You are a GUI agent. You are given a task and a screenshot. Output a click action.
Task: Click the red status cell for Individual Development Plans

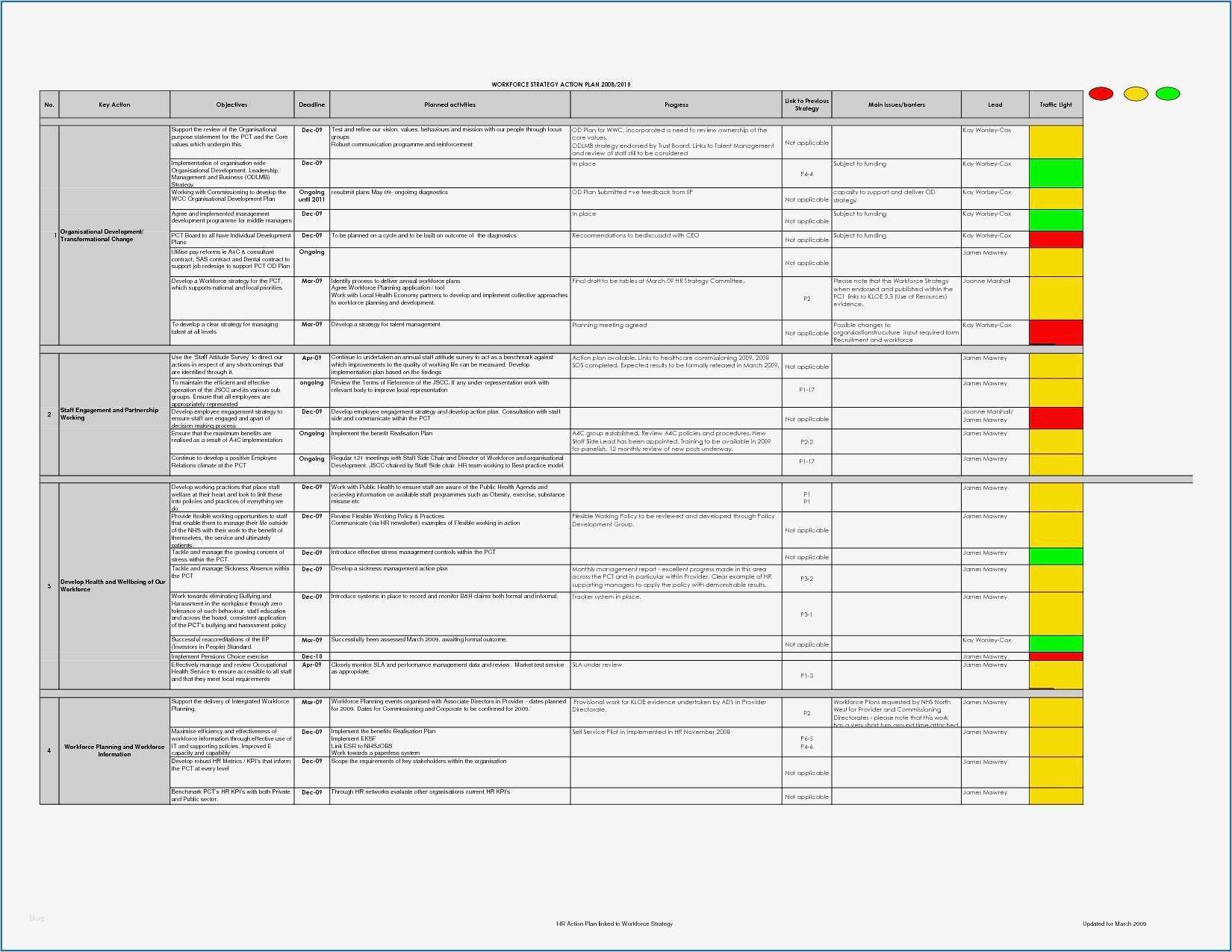tap(1055, 239)
